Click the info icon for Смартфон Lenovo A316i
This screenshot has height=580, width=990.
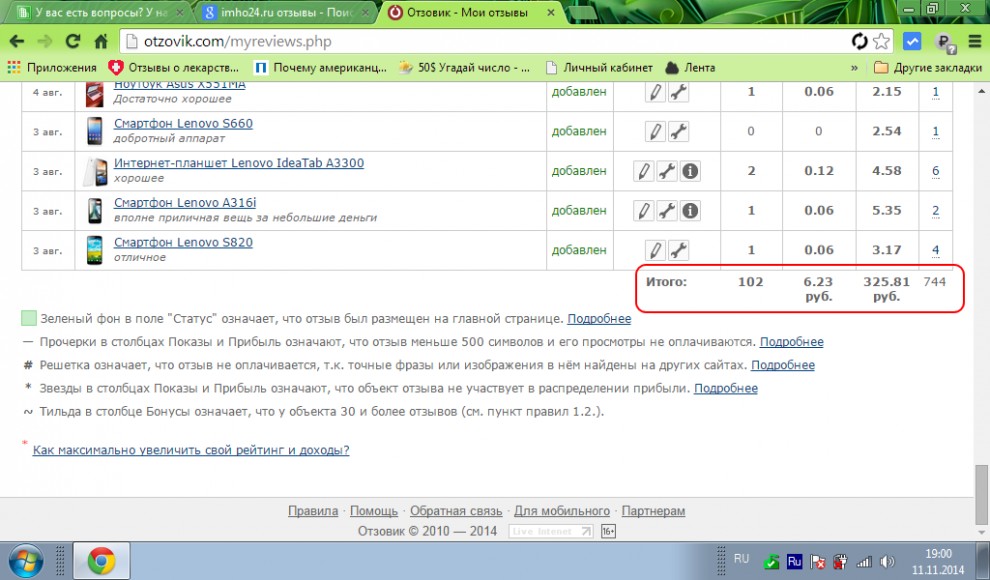click(x=690, y=211)
